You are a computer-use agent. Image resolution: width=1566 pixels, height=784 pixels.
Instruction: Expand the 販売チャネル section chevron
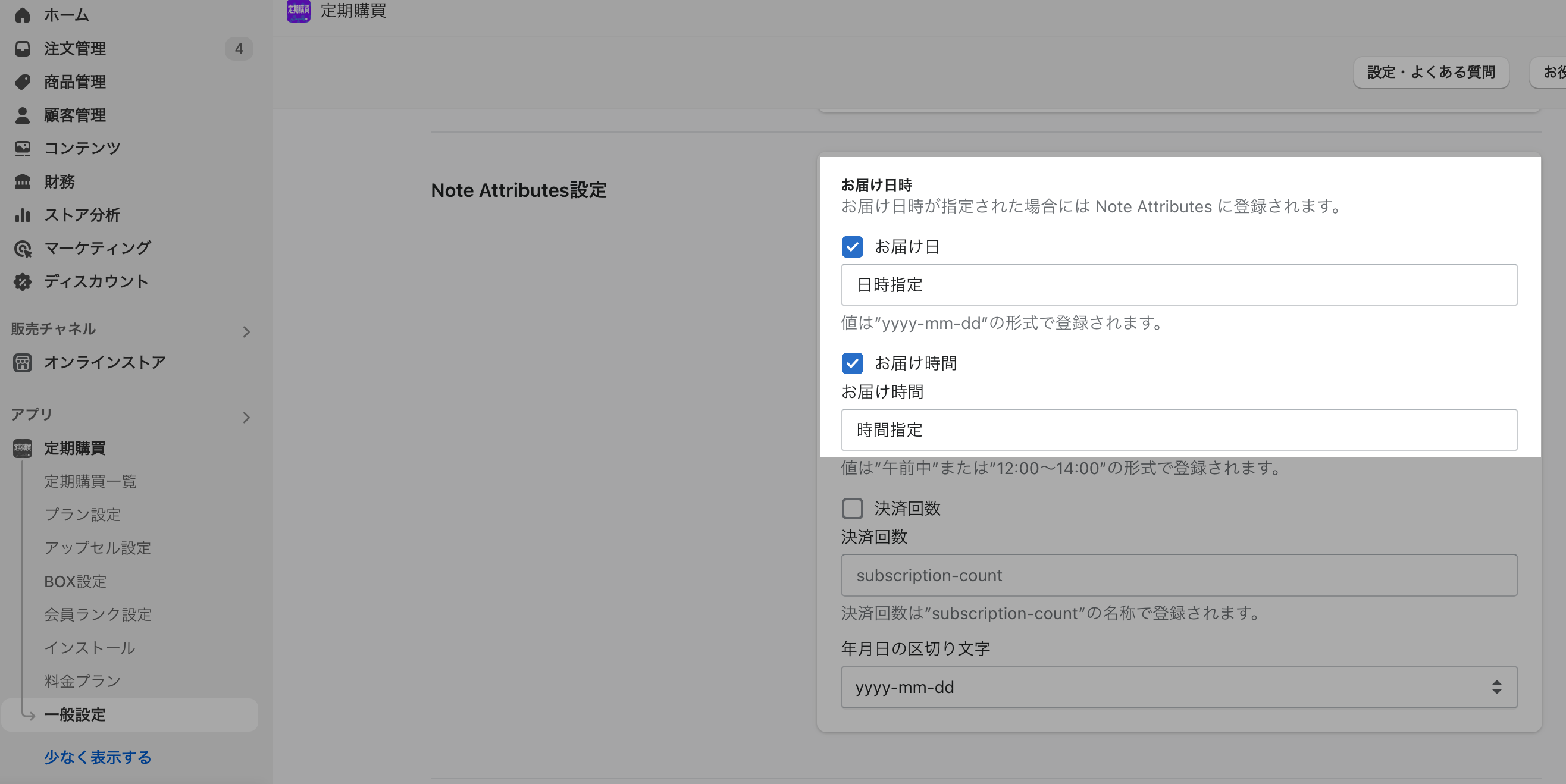pyautogui.click(x=246, y=332)
